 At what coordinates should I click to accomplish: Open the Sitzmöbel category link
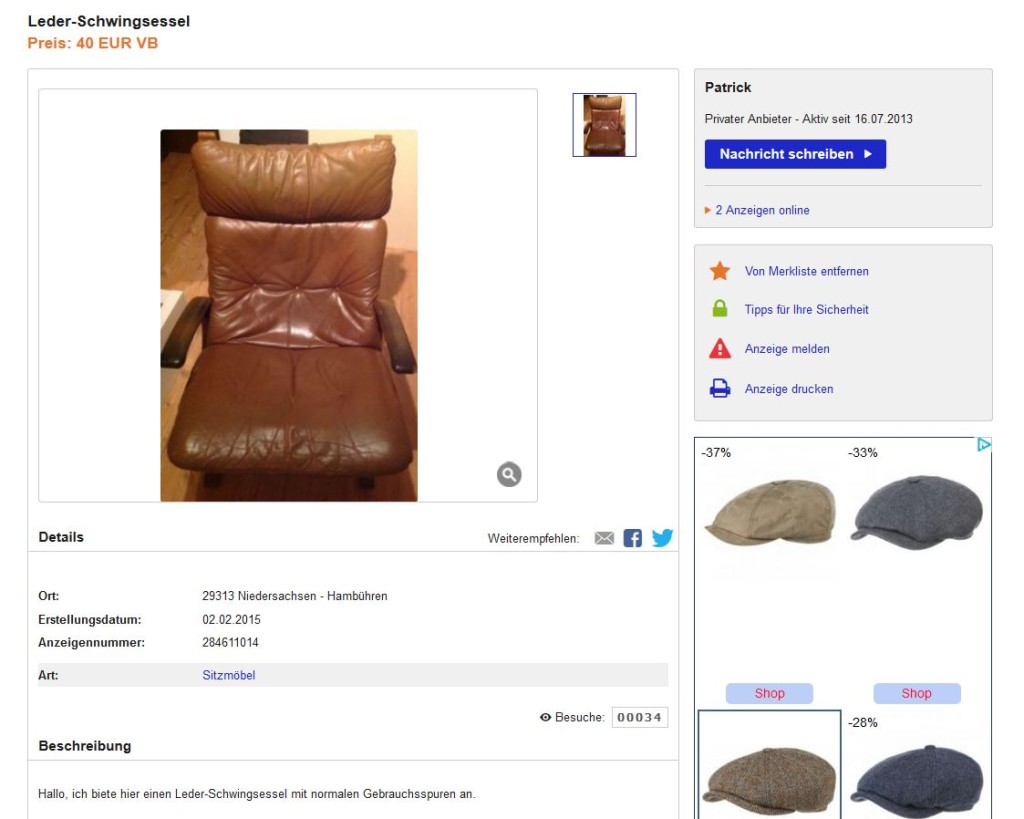(229, 675)
